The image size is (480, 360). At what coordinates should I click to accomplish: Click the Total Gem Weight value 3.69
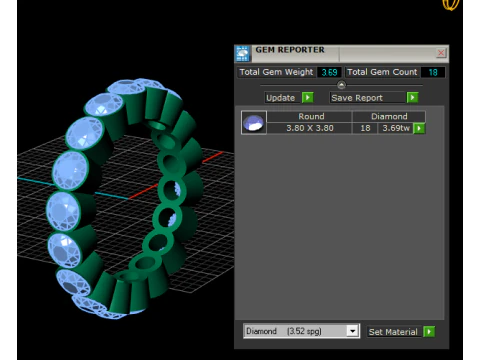click(x=329, y=72)
